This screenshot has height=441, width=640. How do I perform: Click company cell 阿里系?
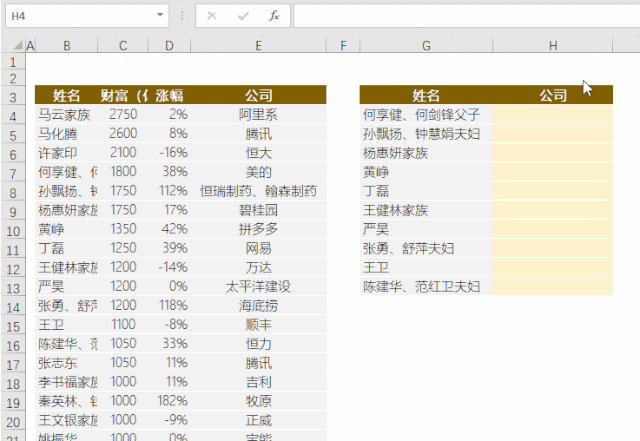258,114
